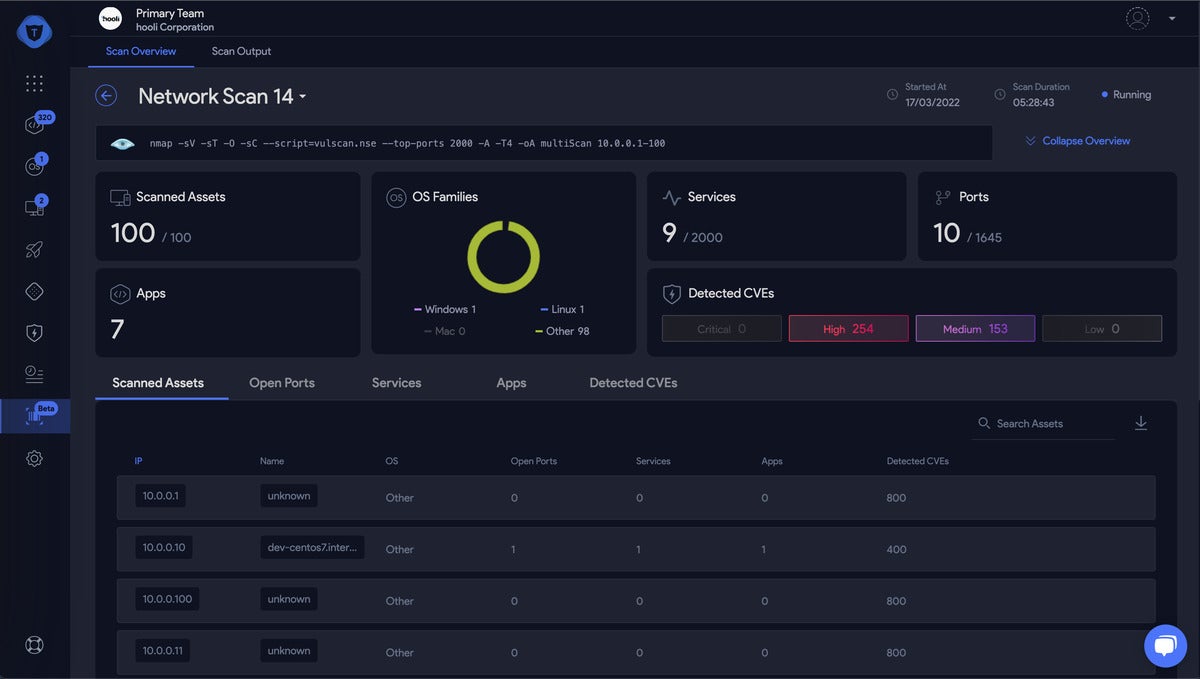1200x679 pixels.
Task: Click the Mac 0 legend entry
Action: pos(445,331)
